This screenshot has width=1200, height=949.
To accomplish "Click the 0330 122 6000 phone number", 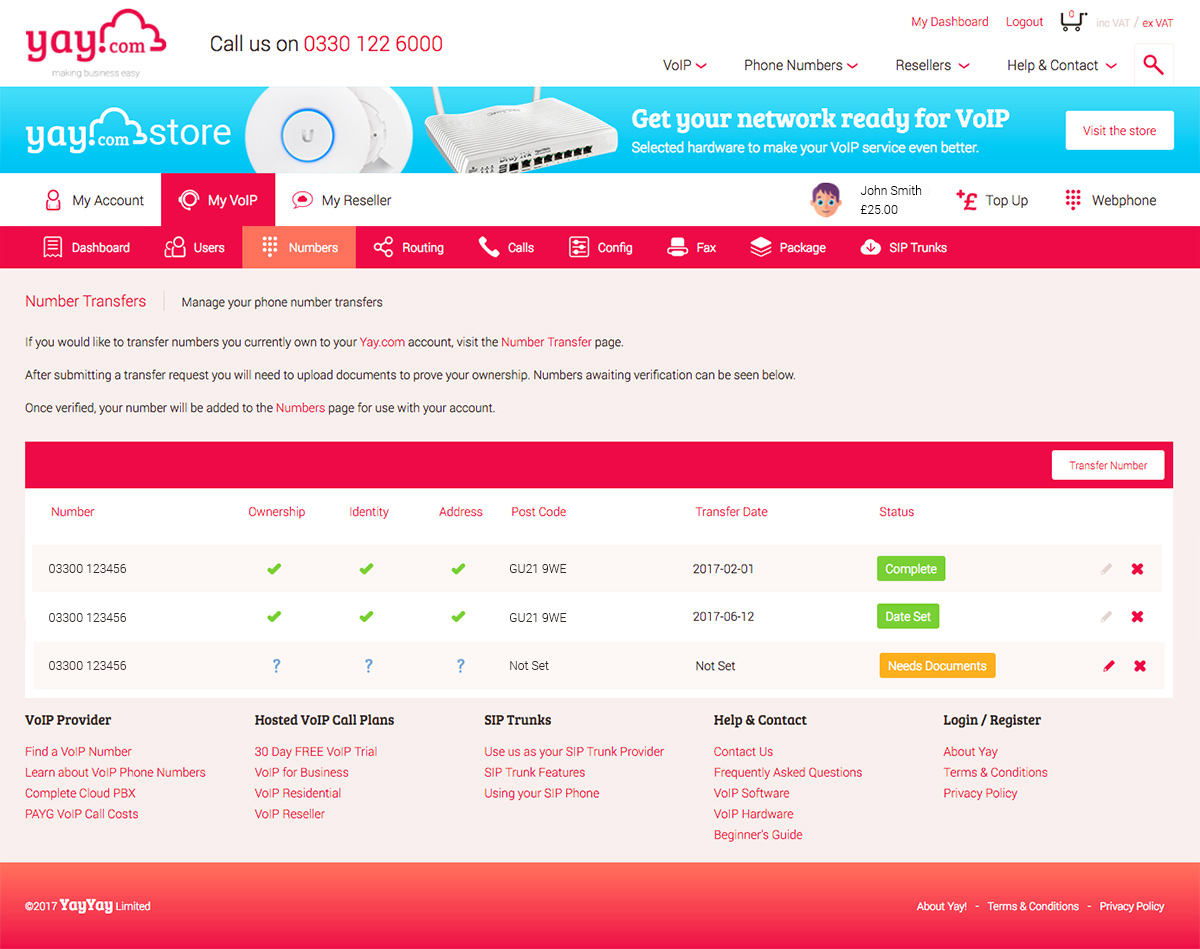I will pos(373,44).
